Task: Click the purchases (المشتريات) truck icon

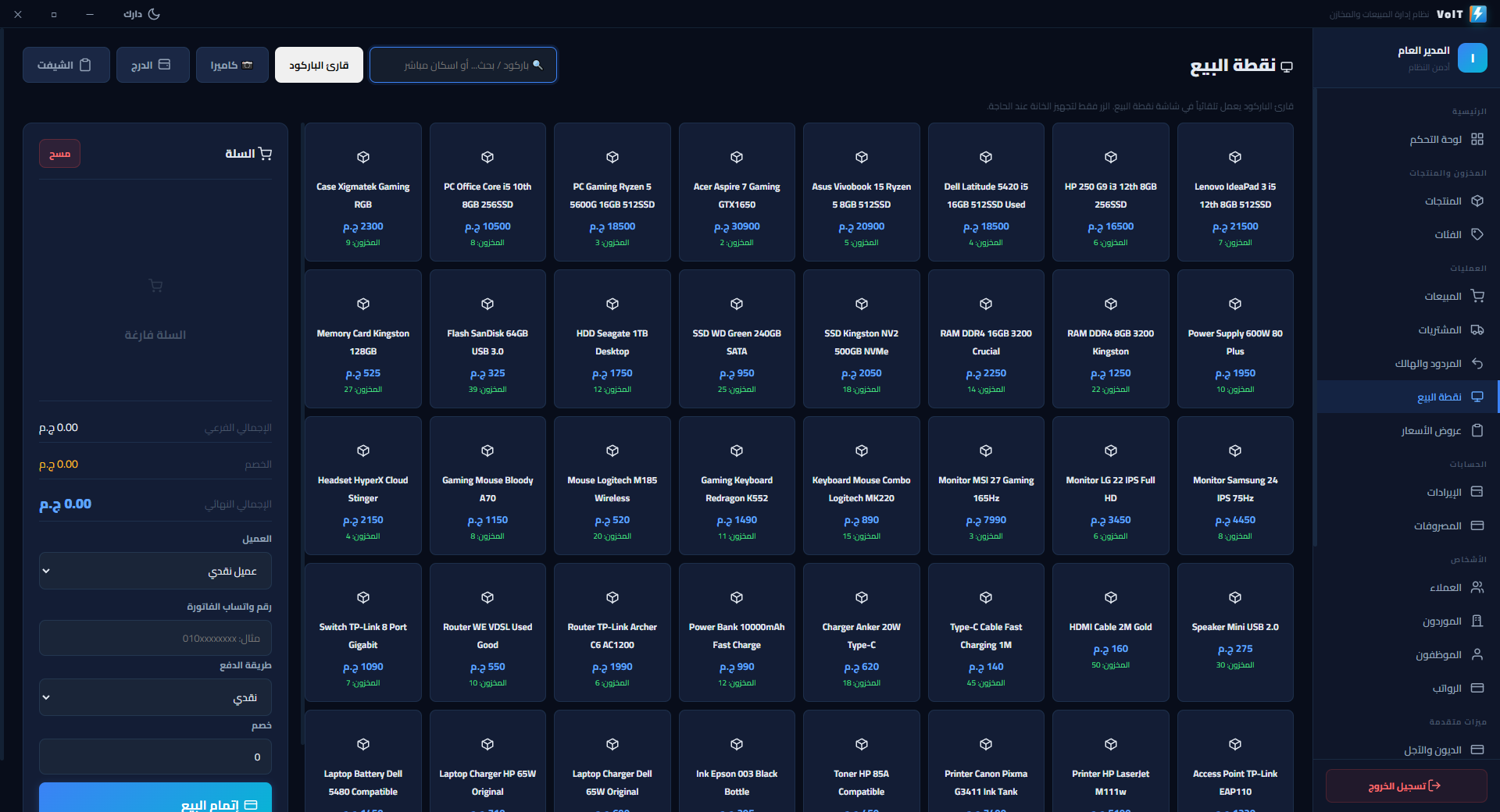Action: 1477,329
